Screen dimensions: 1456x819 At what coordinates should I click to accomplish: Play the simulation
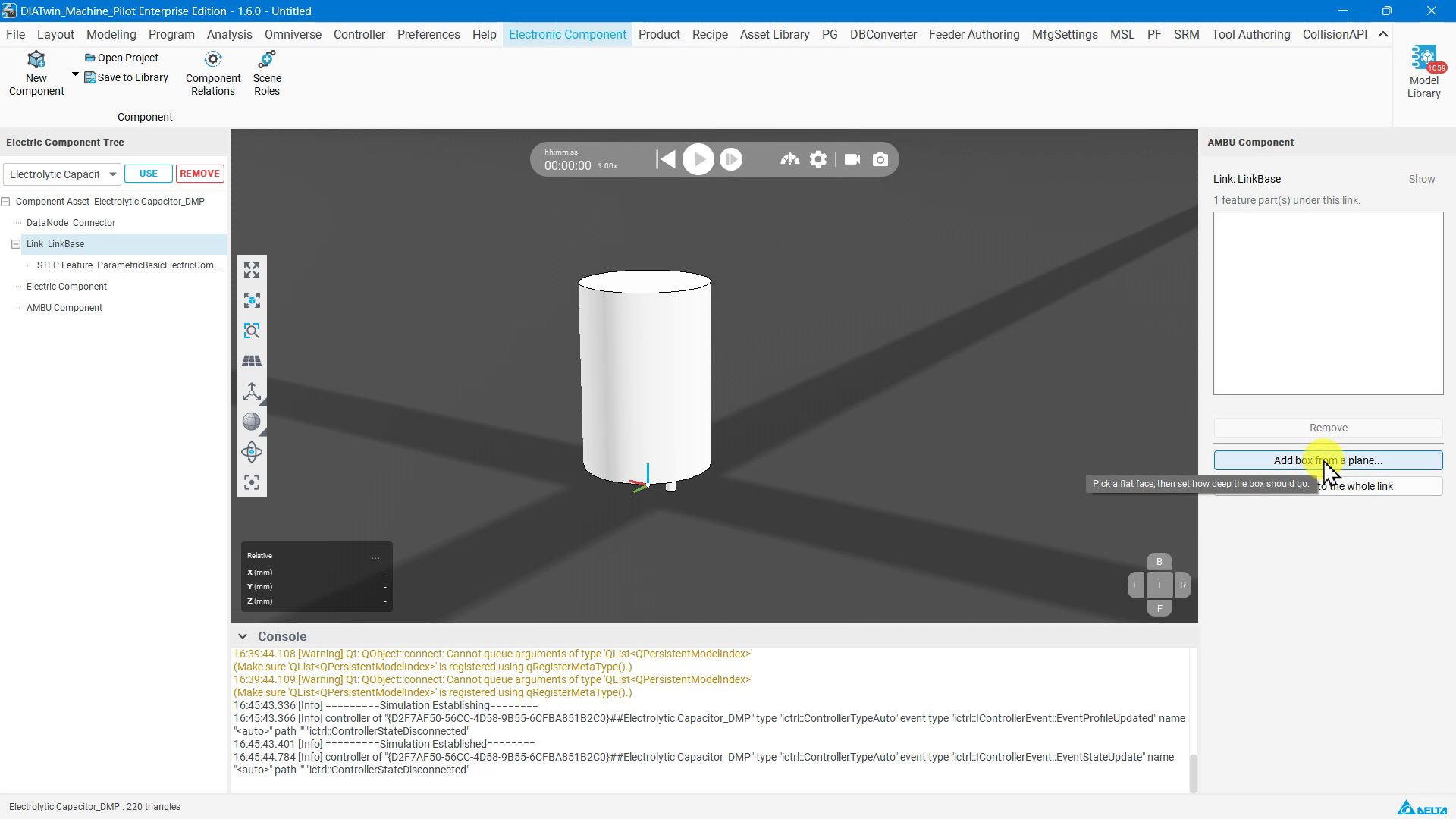click(x=698, y=159)
